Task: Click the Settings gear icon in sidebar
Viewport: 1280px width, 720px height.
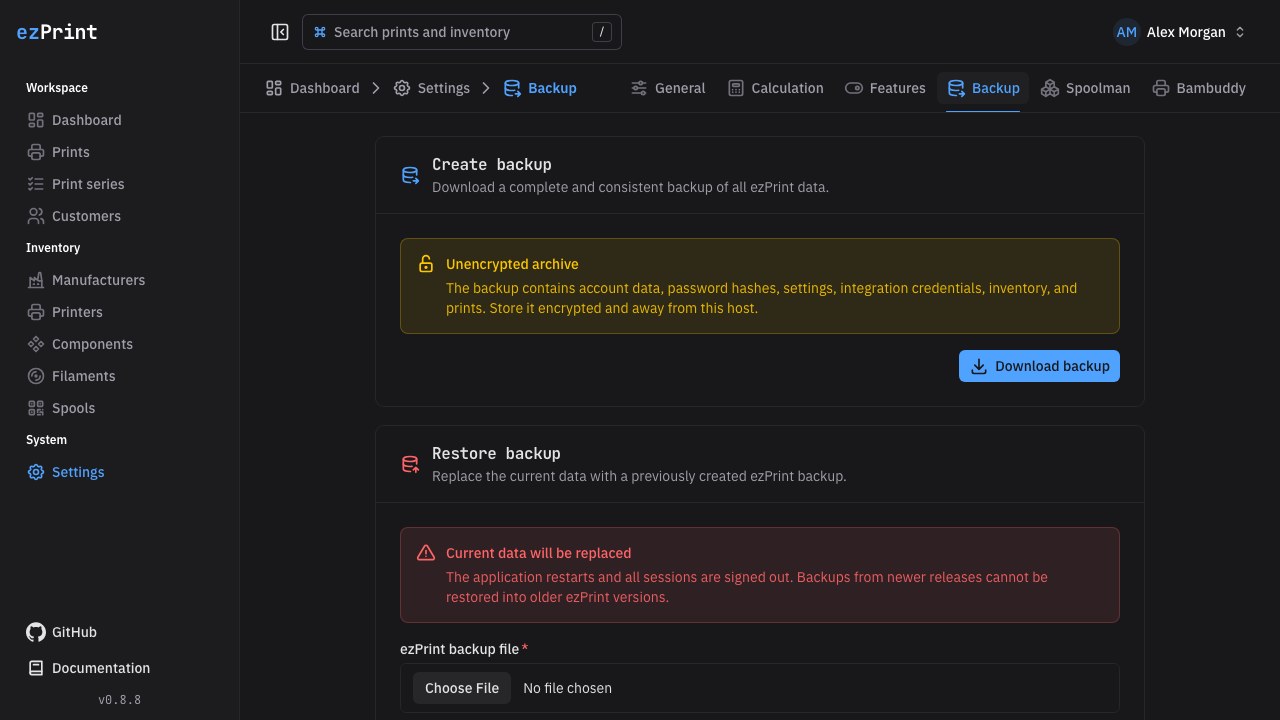Action: point(36,472)
